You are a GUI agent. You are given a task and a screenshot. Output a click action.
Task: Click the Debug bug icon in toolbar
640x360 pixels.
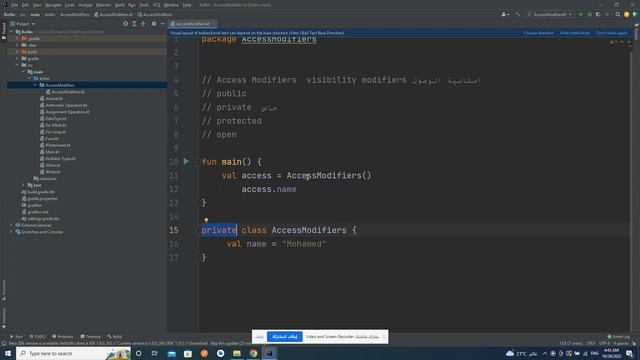[589, 14]
